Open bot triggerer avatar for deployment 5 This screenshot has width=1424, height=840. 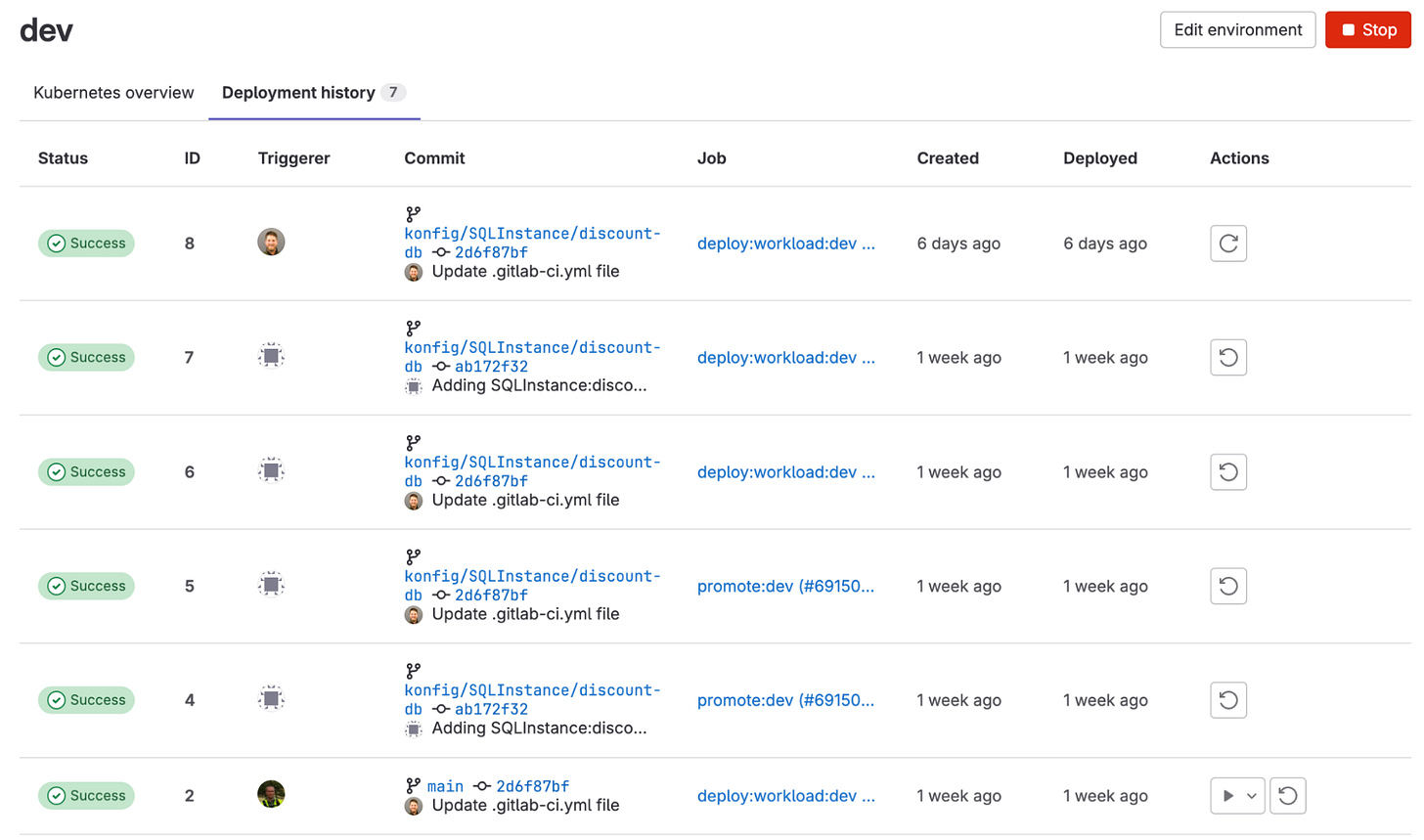[271, 585]
